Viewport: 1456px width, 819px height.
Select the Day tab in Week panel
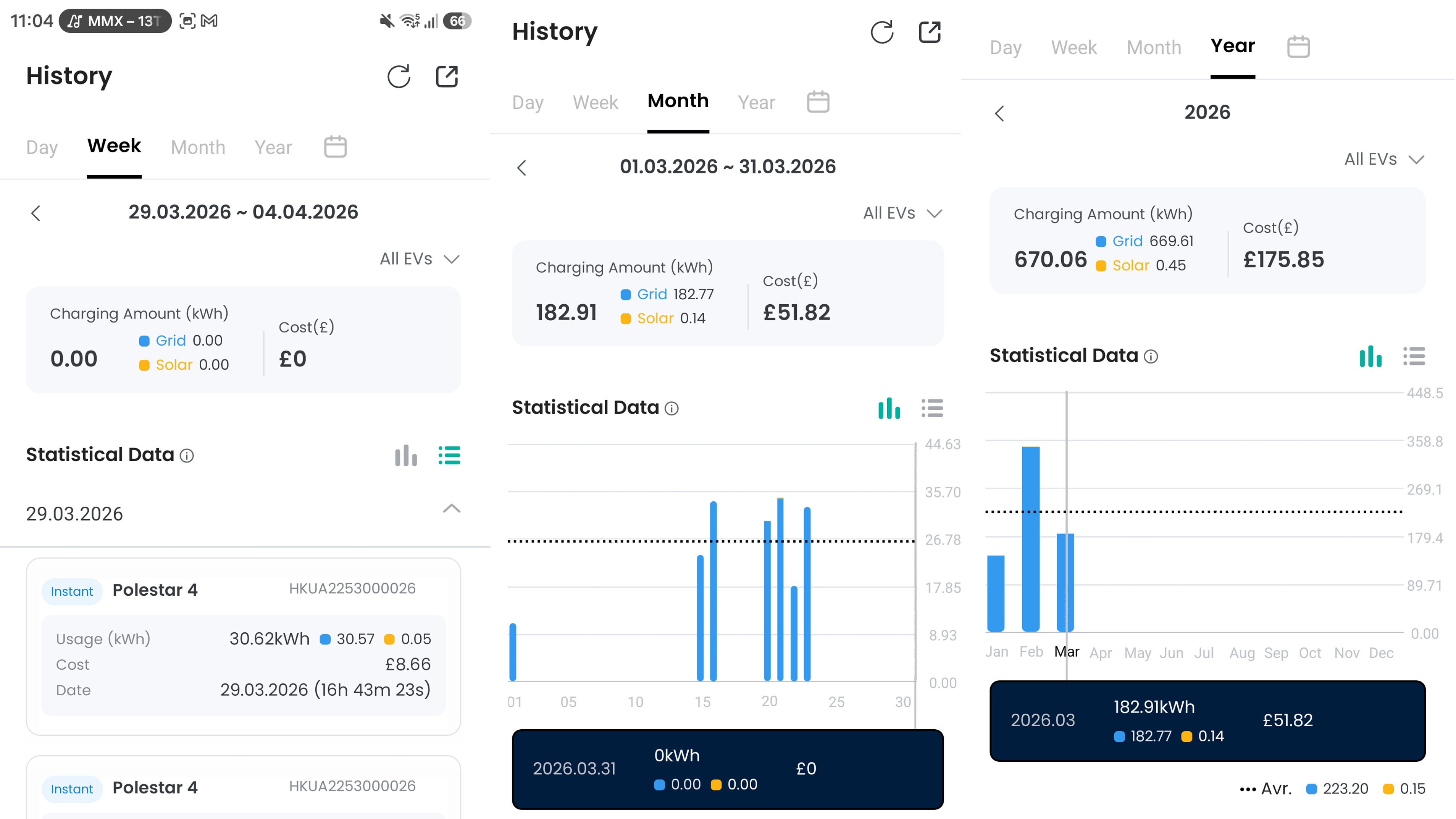click(42, 147)
